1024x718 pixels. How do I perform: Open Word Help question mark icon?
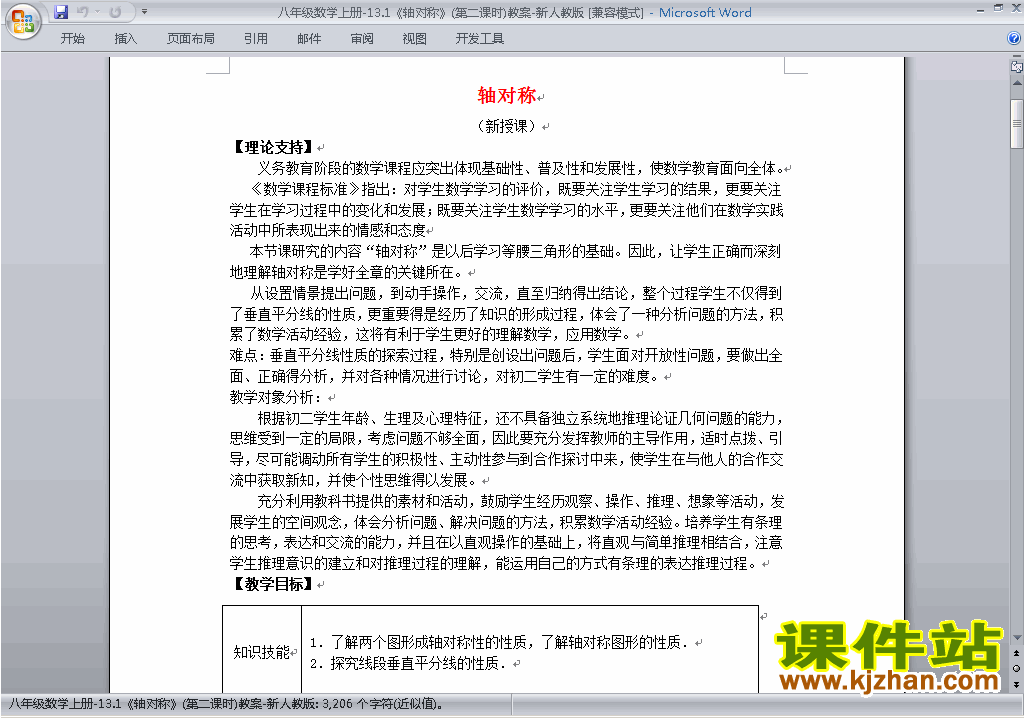1014,39
